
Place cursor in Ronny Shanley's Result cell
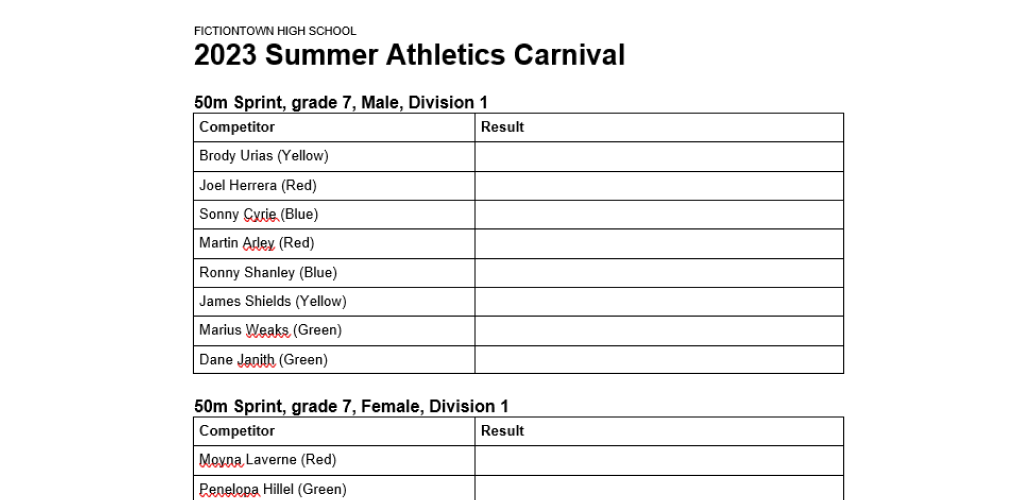click(658, 272)
